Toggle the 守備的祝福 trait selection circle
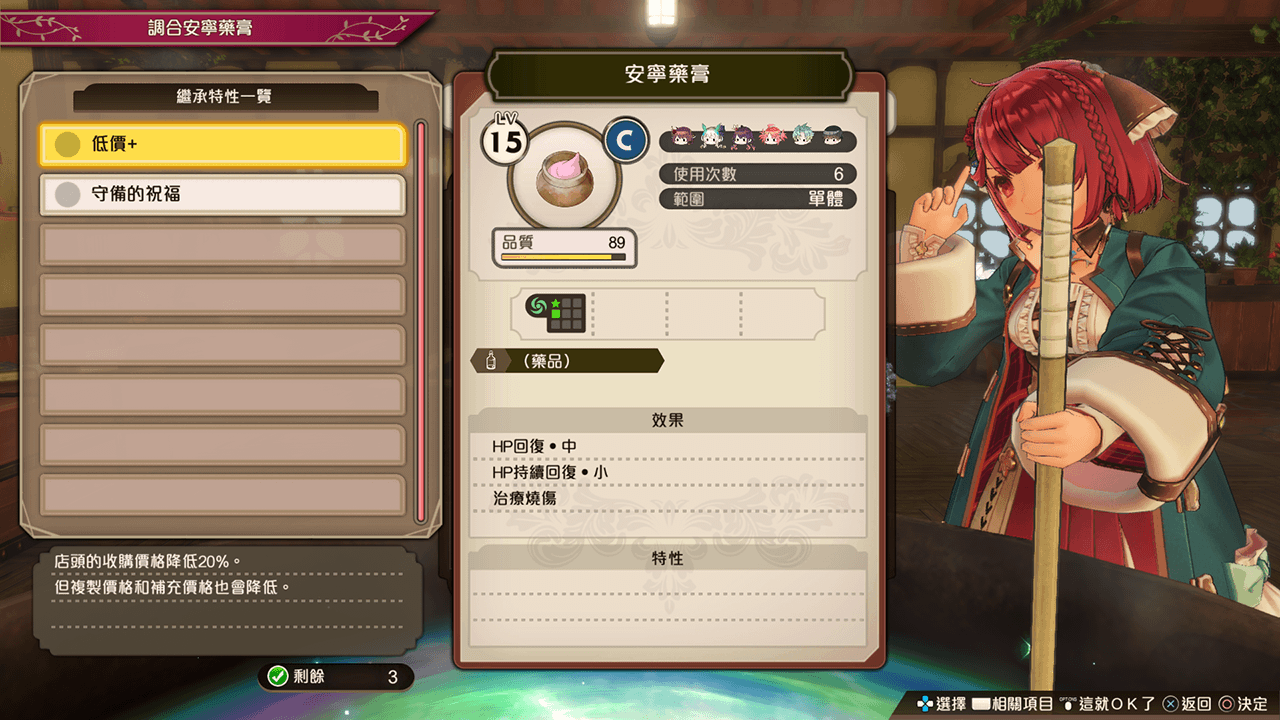This screenshot has width=1280, height=720. (67, 194)
